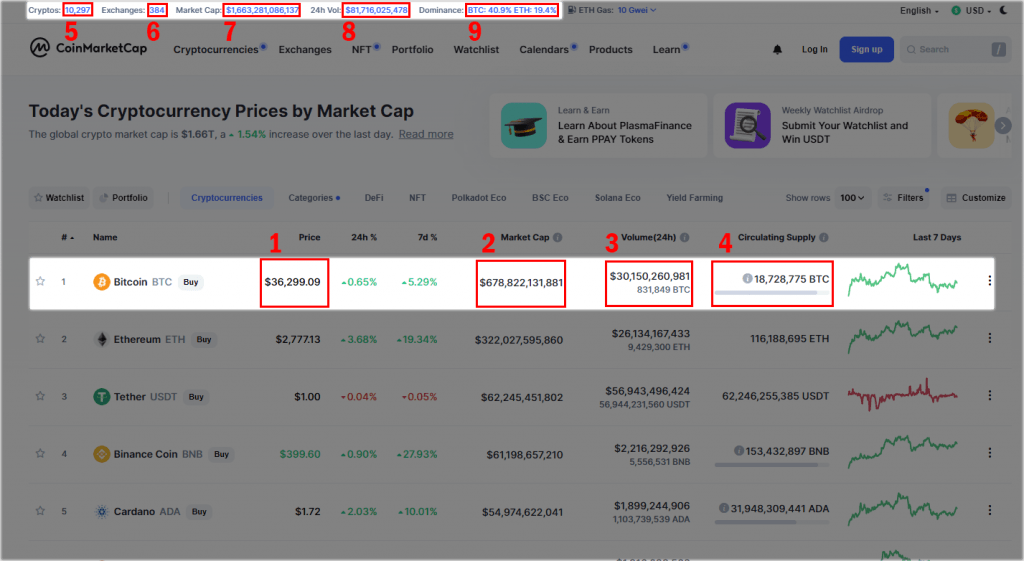This screenshot has width=1024, height=561.
Task: Star Bitcoin to add to watchlist
Action: click(x=40, y=281)
